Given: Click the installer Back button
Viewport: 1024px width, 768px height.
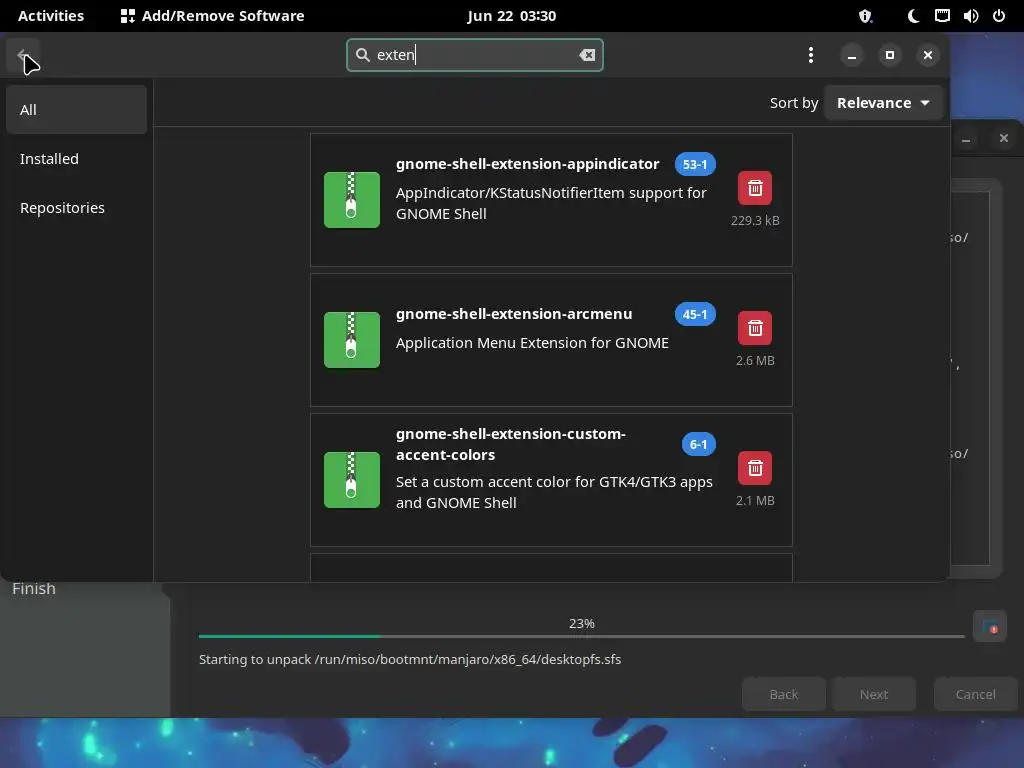Looking at the screenshot, I should click(x=784, y=694).
